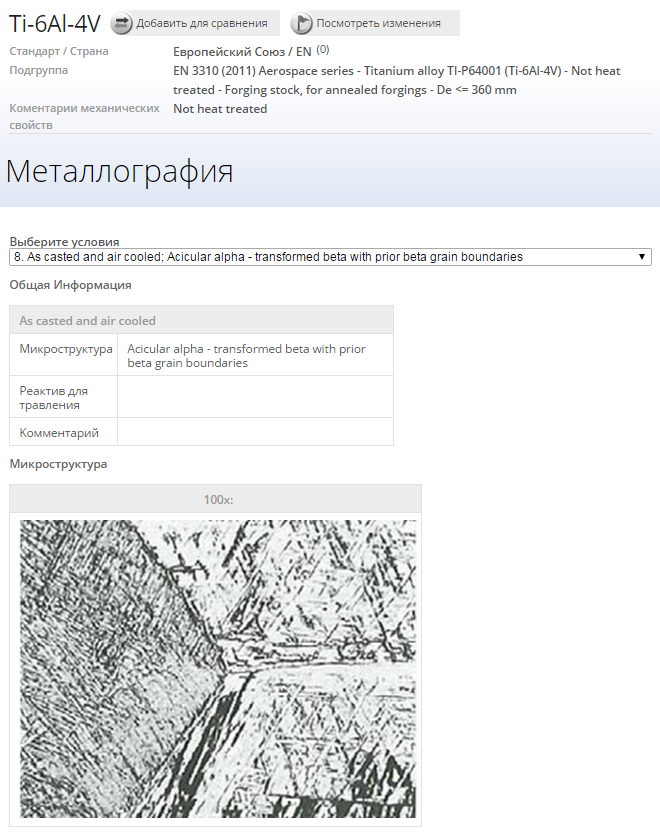
Task: Click the compare arrows icon
Action: click(122, 23)
